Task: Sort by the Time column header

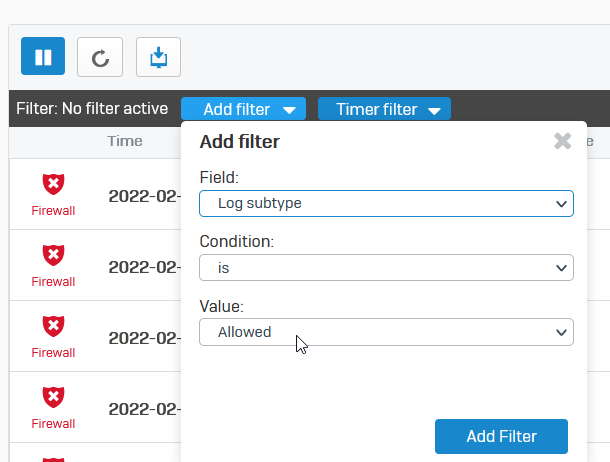Action: (x=125, y=141)
